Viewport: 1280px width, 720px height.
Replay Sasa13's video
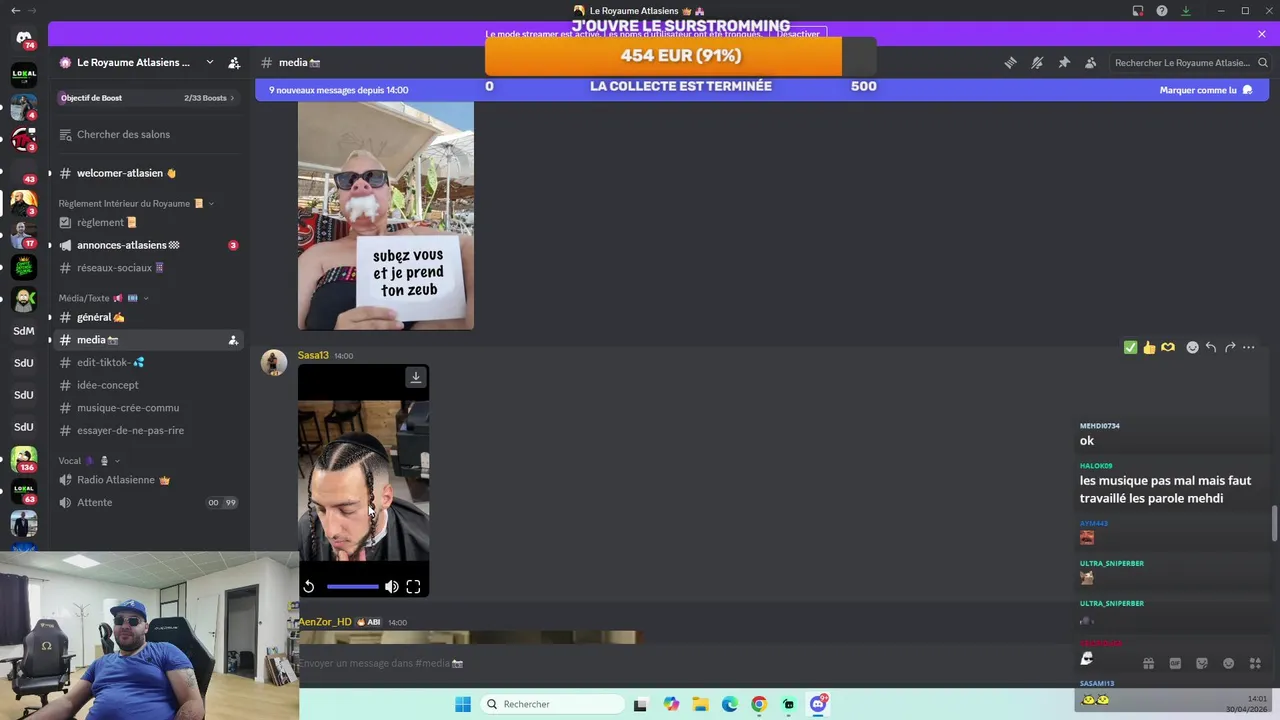click(x=309, y=587)
